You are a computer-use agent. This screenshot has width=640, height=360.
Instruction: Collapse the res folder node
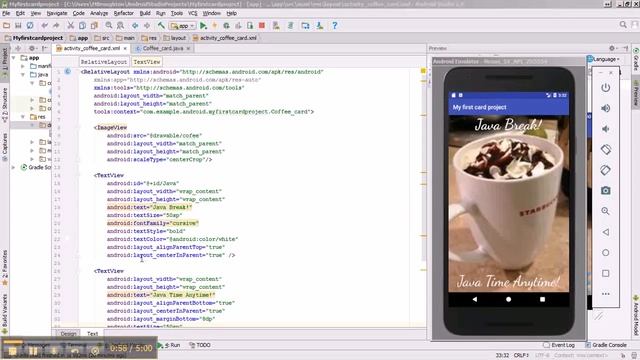tap(23, 117)
